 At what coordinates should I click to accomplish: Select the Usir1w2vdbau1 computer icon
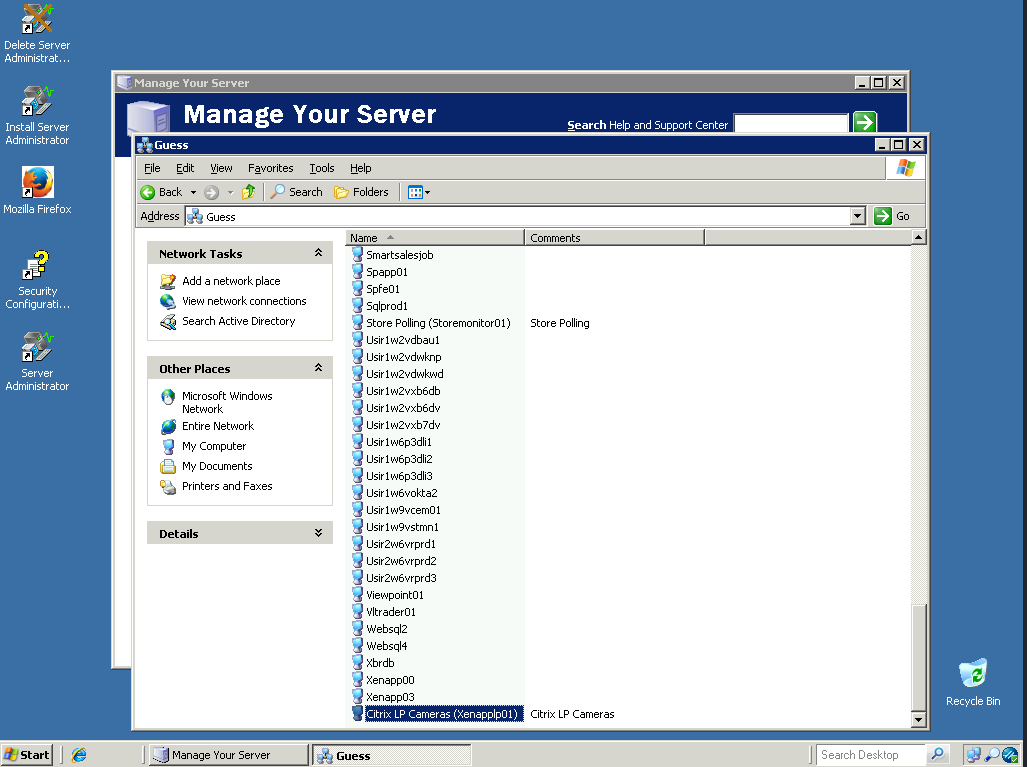[x=357, y=339]
